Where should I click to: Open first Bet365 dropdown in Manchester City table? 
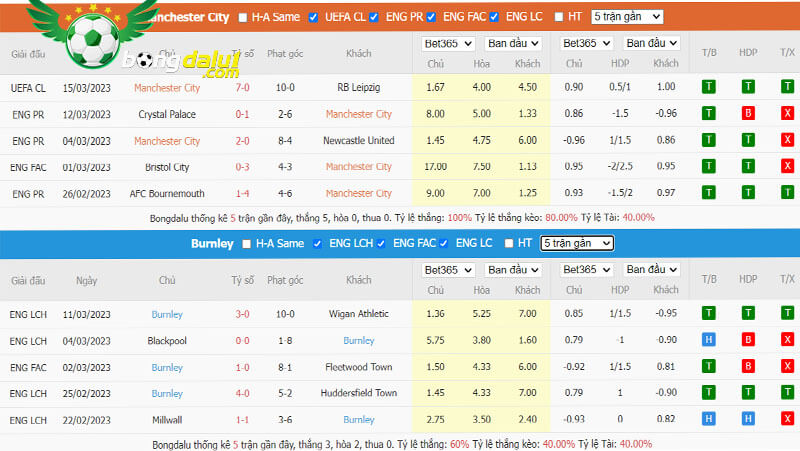tap(448, 44)
